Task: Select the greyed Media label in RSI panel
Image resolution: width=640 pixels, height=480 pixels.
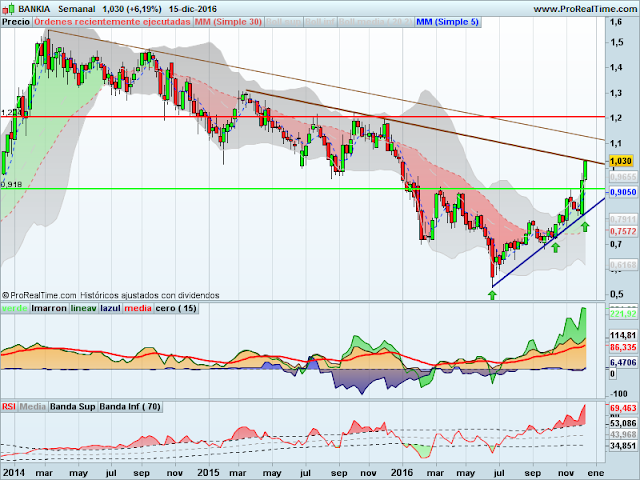Action: click(33, 407)
